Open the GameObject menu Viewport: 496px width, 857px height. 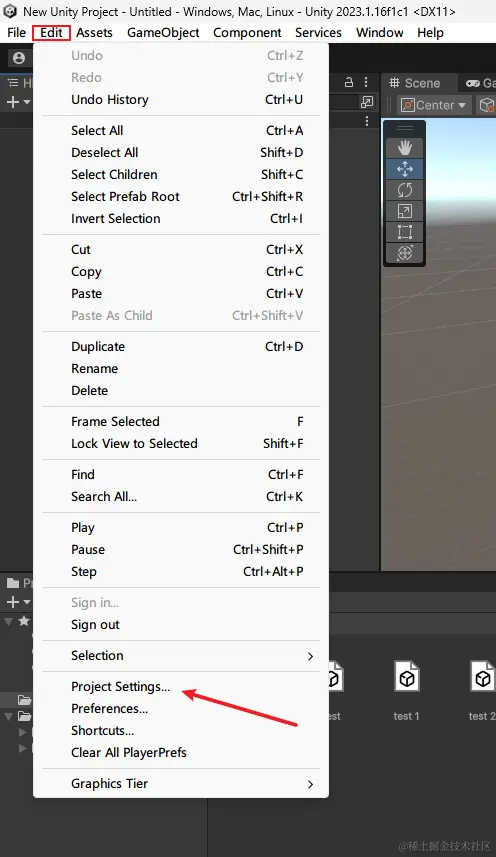163,33
